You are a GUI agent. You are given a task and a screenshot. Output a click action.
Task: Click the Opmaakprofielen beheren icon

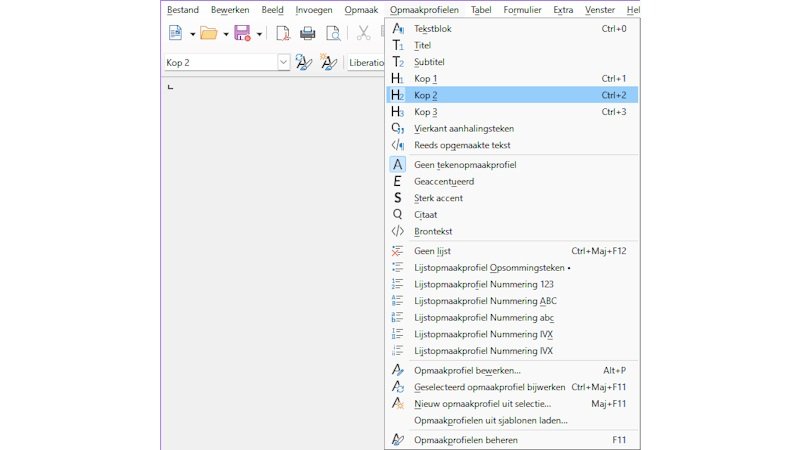pos(397,440)
